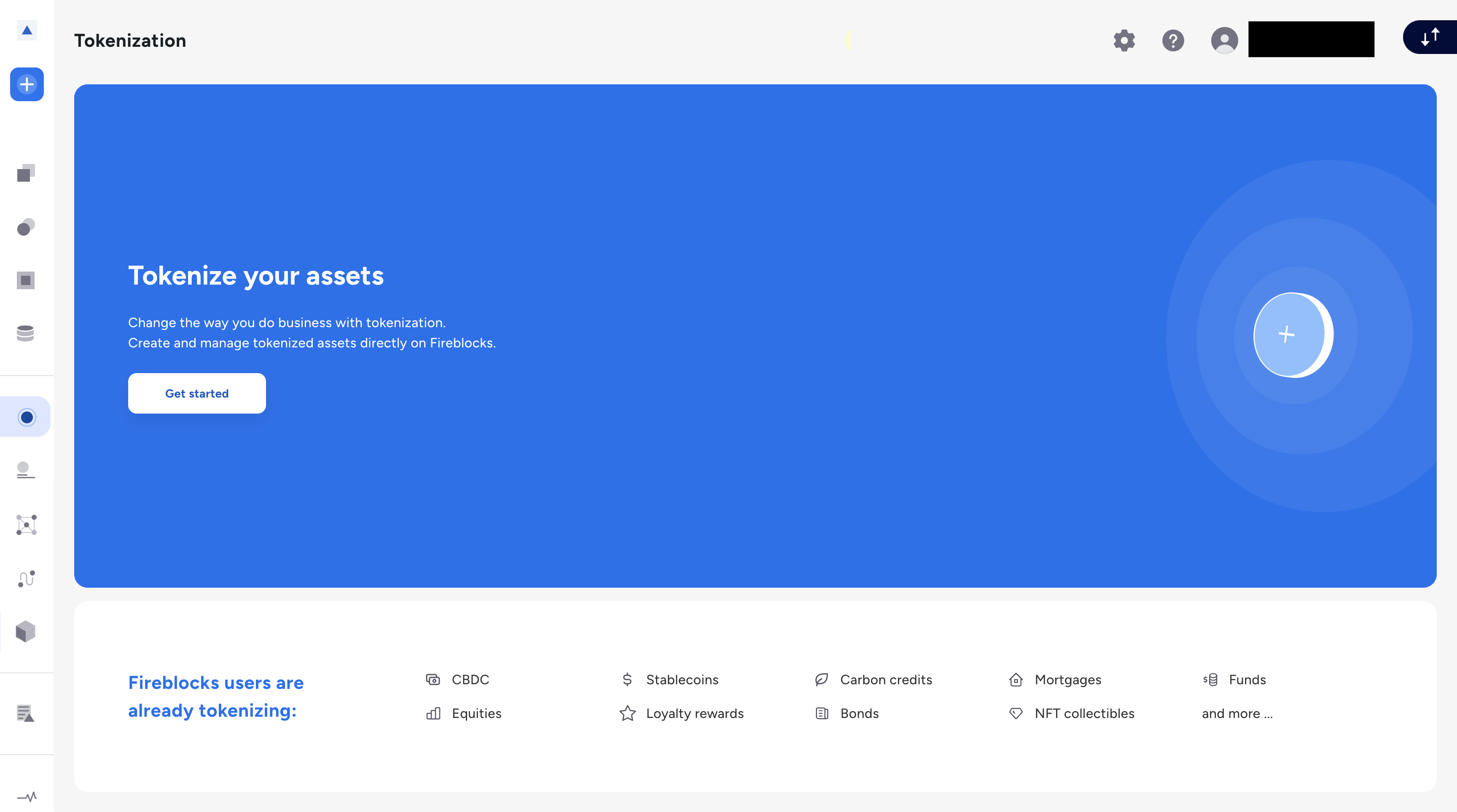The image size is (1457, 812).
Task: Click the Funds label
Action: [1247, 680]
